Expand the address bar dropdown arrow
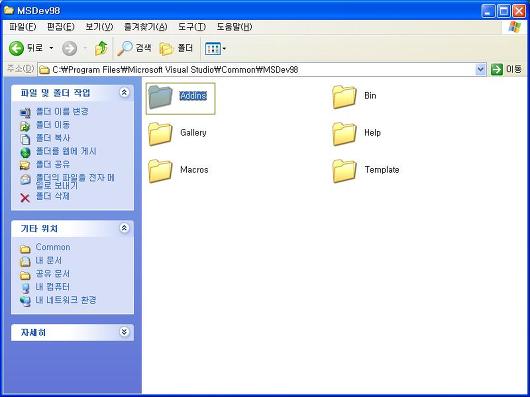The image size is (530, 397). 480,70
